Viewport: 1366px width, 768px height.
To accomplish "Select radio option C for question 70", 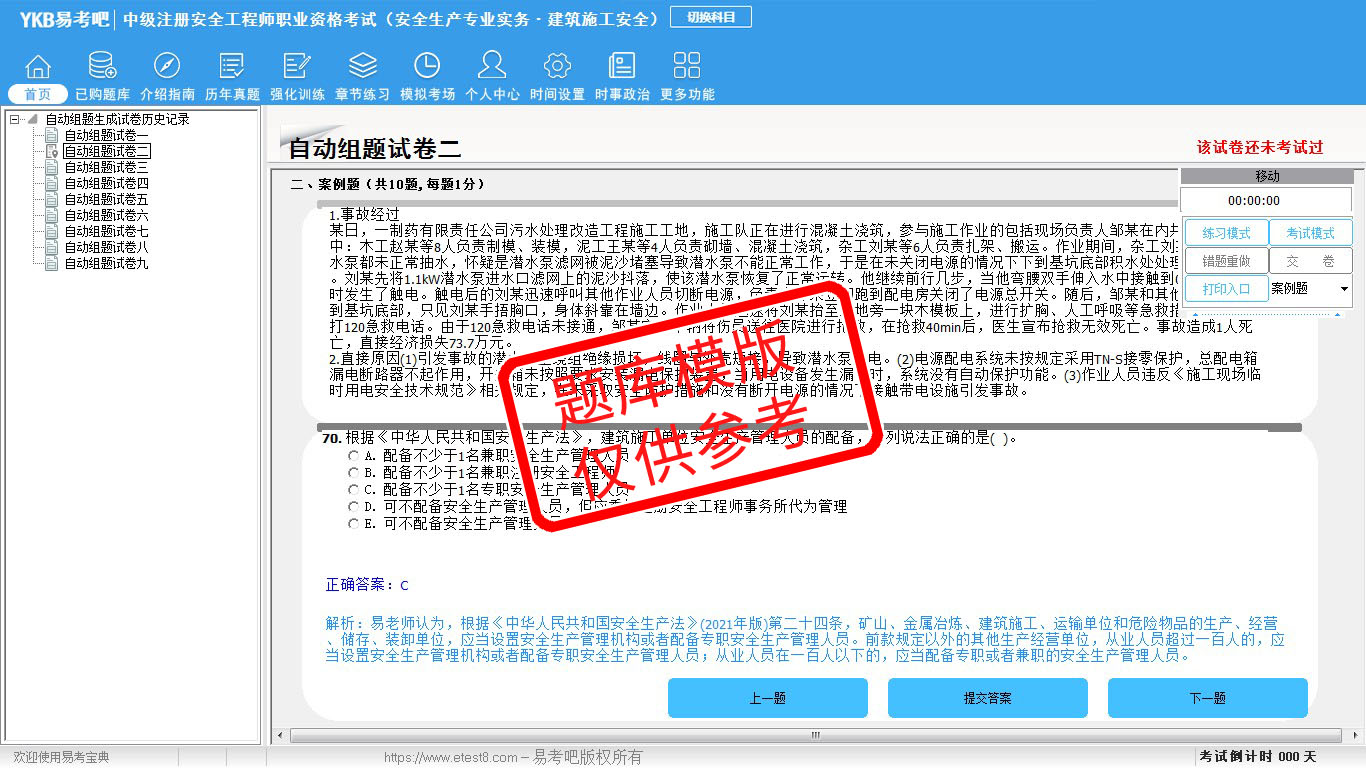I will (353, 490).
